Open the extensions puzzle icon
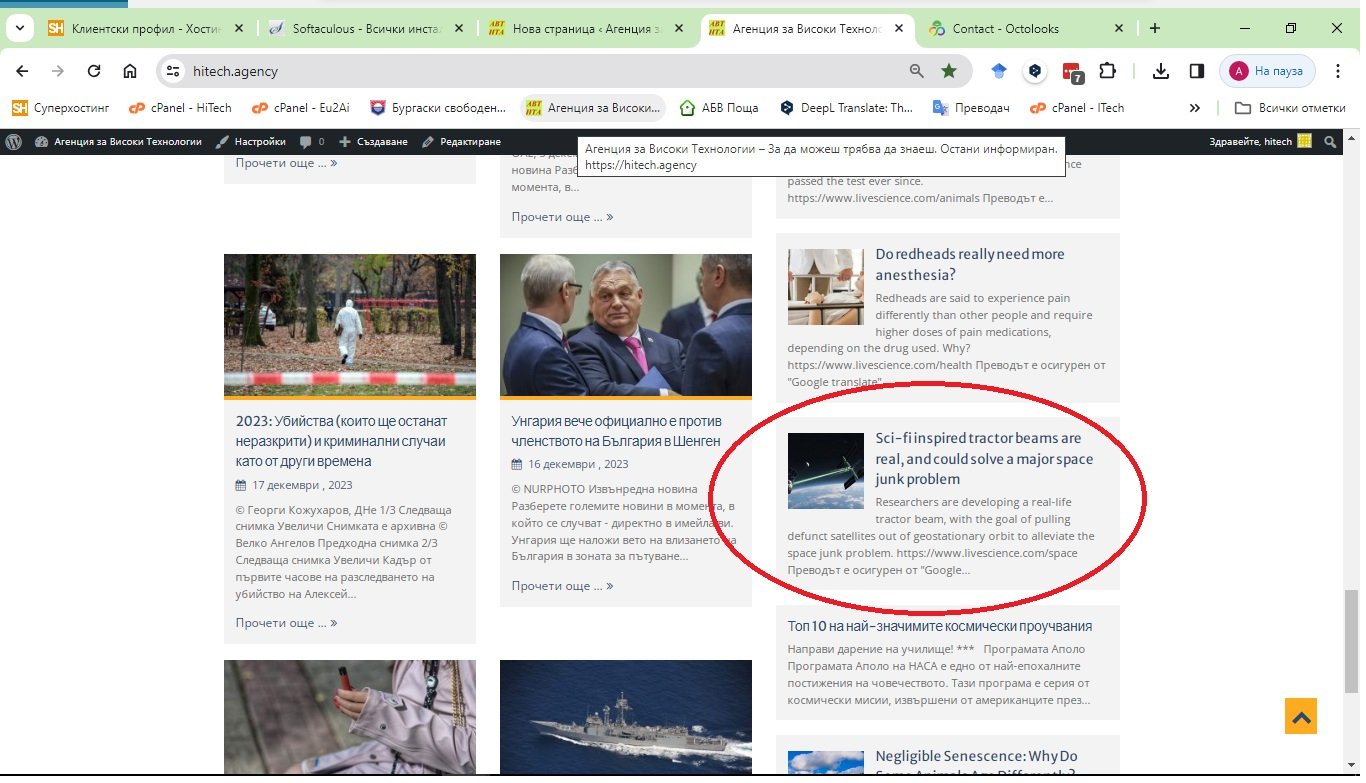This screenshot has width=1366, height=783. pyautogui.click(x=1107, y=71)
